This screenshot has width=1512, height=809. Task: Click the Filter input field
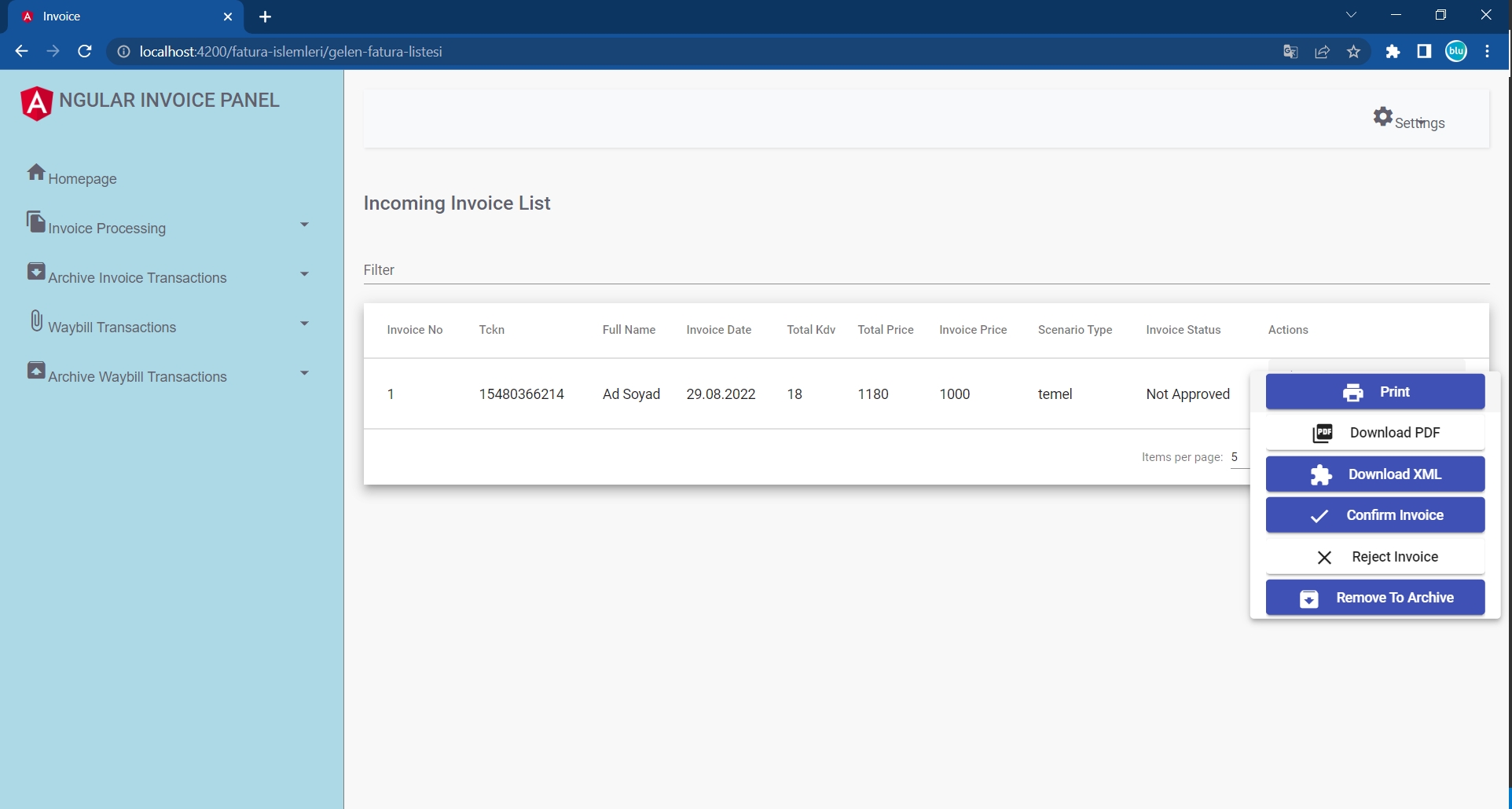(927, 270)
